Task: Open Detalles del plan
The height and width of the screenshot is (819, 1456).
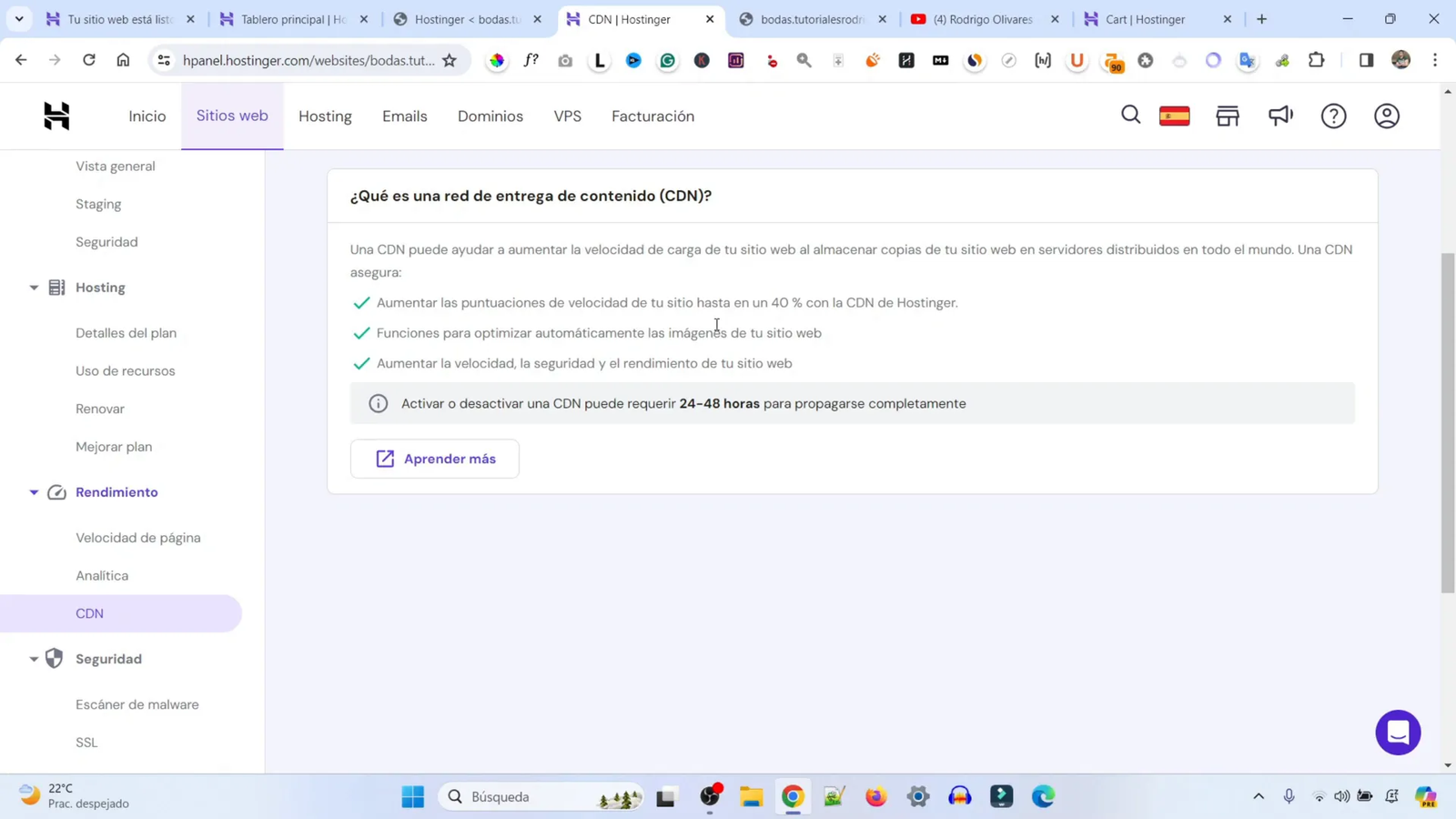Action: (x=126, y=333)
